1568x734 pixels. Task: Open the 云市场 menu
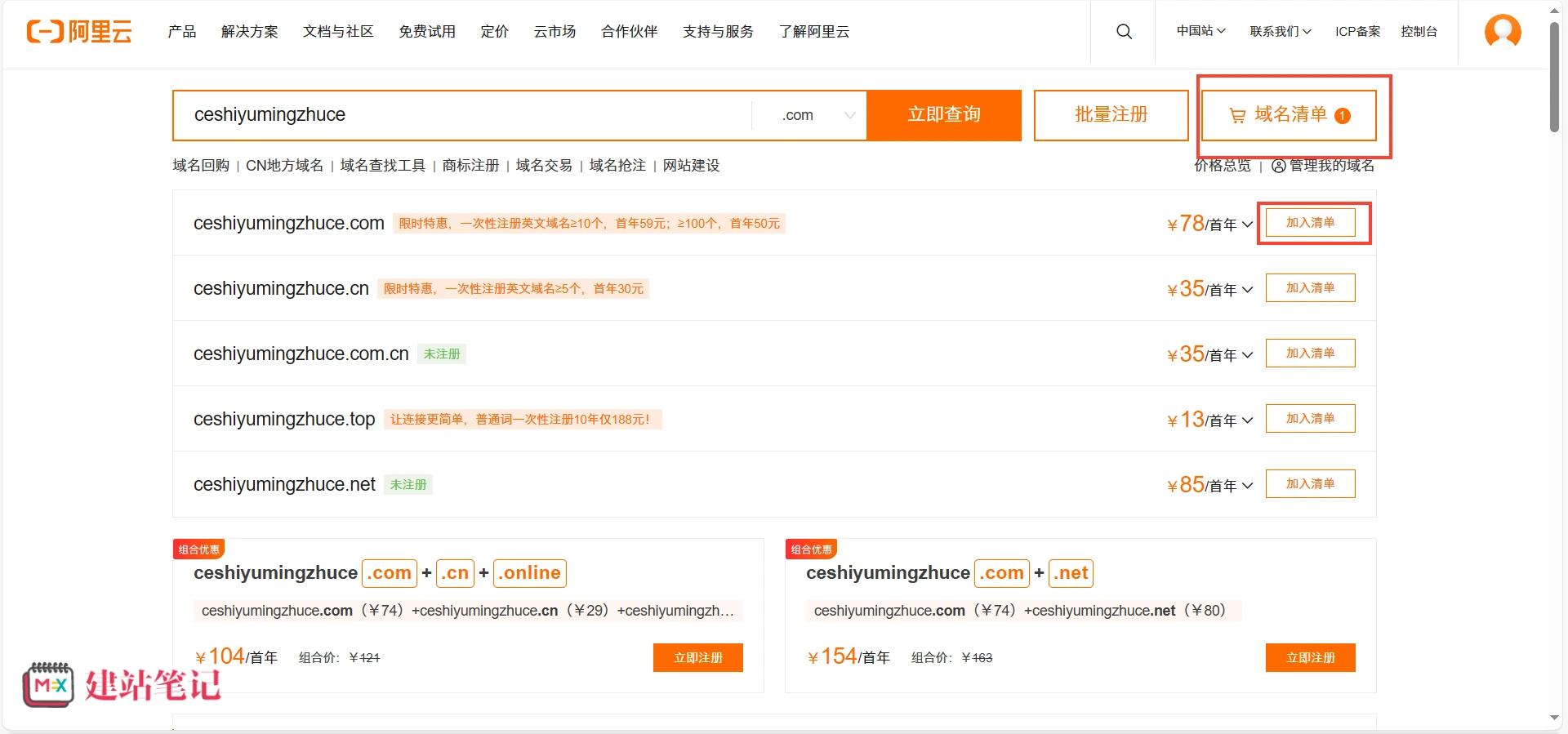click(555, 32)
